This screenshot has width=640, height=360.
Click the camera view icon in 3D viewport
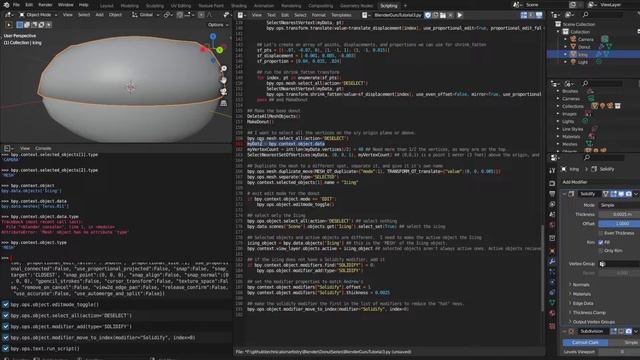(x=224, y=92)
